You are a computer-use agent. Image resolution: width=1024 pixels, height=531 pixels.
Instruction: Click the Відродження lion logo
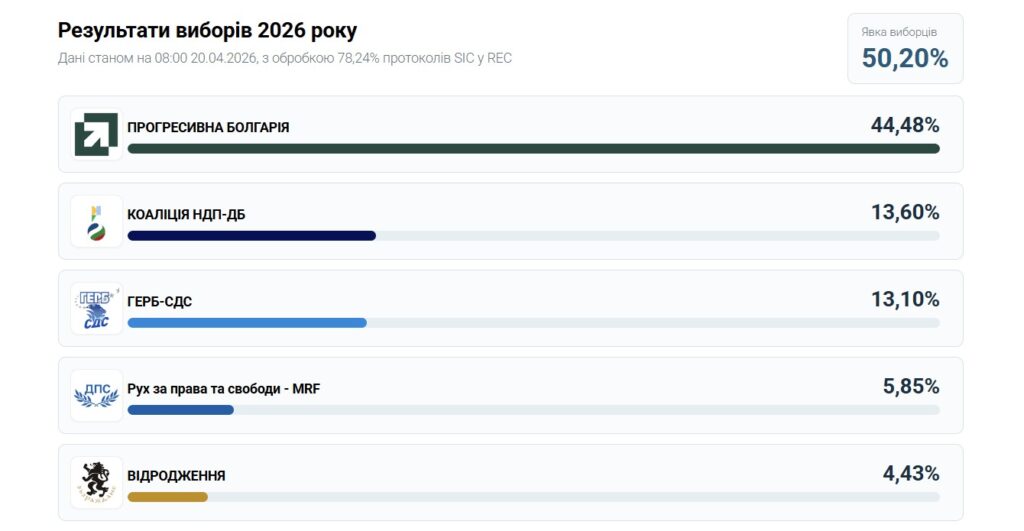(x=96, y=483)
